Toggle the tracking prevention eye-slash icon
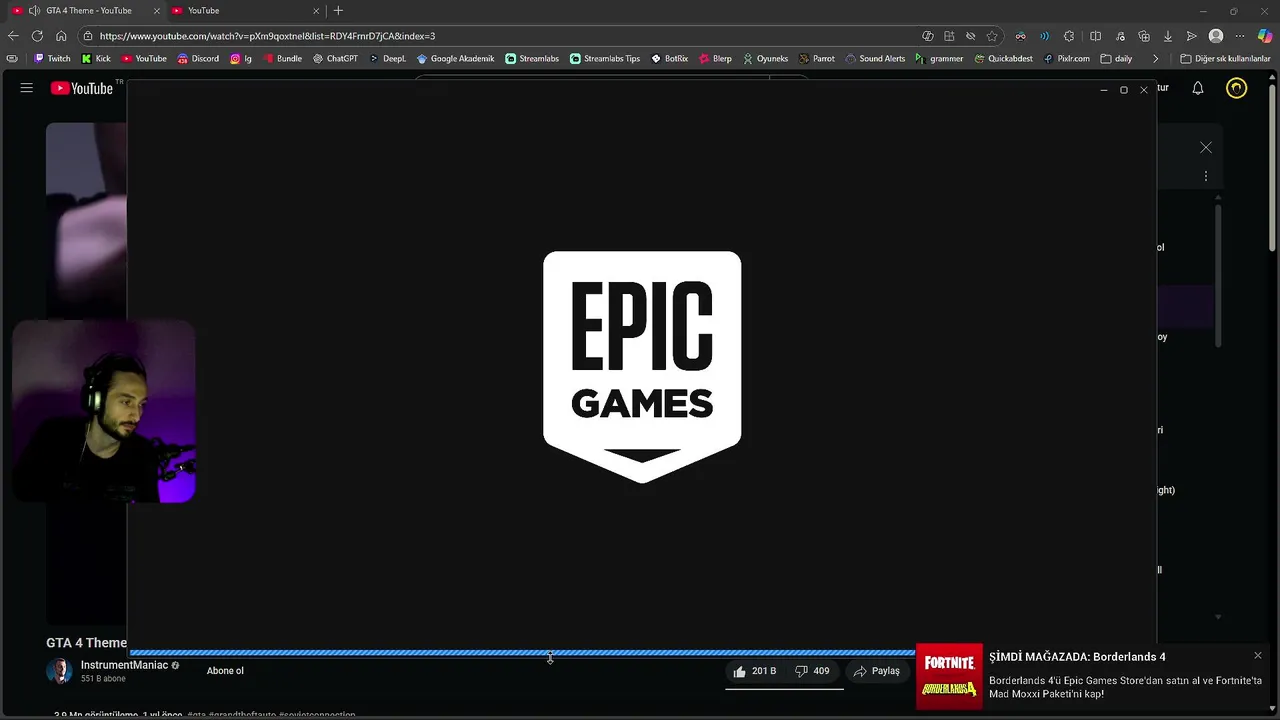The height and width of the screenshot is (720, 1280). (x=970, y=36)
